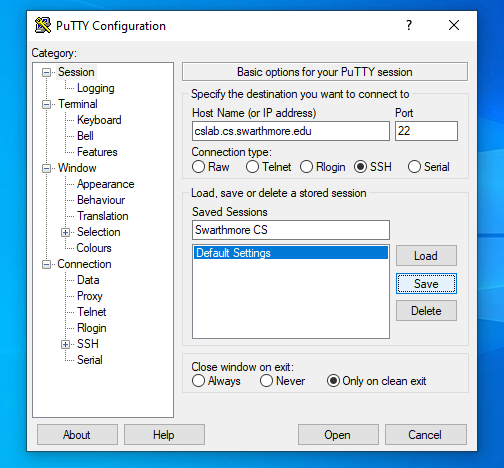The height and width of the screenshot is (468, 504).
Task: Select the SSH connection type radio
Action: 360,167
